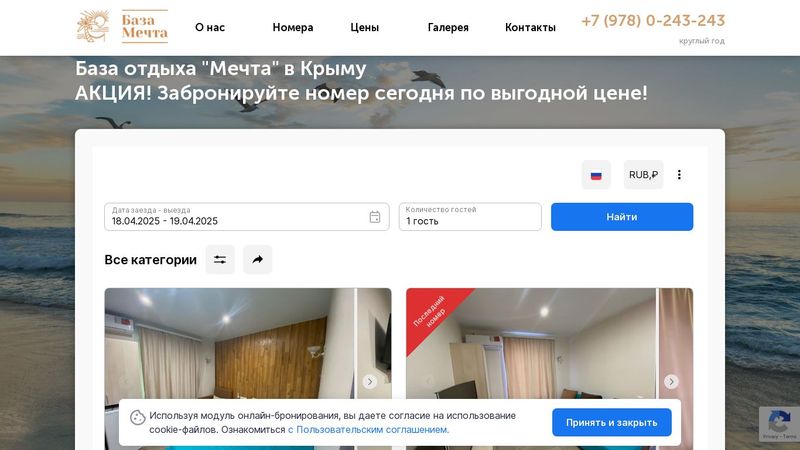Open the filter settings sliders icon
Image resolution: width=800 pixels, height=450 pixels.
(220, 260)
